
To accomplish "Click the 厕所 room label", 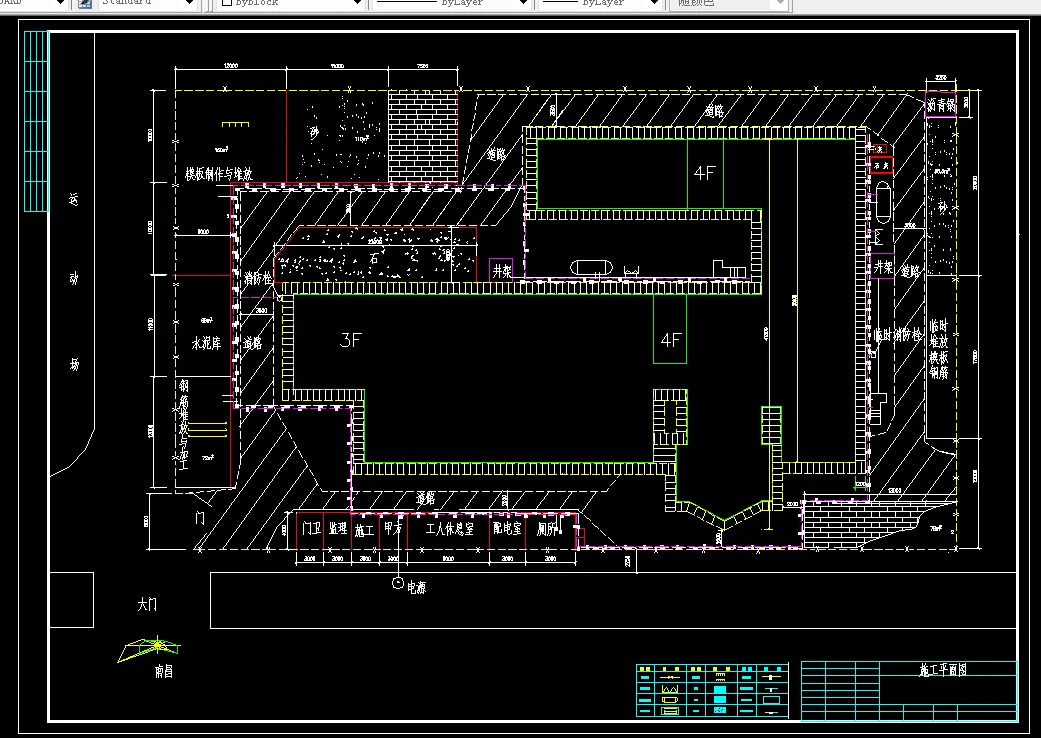I will pyautogui.click(x=548, y=529).
